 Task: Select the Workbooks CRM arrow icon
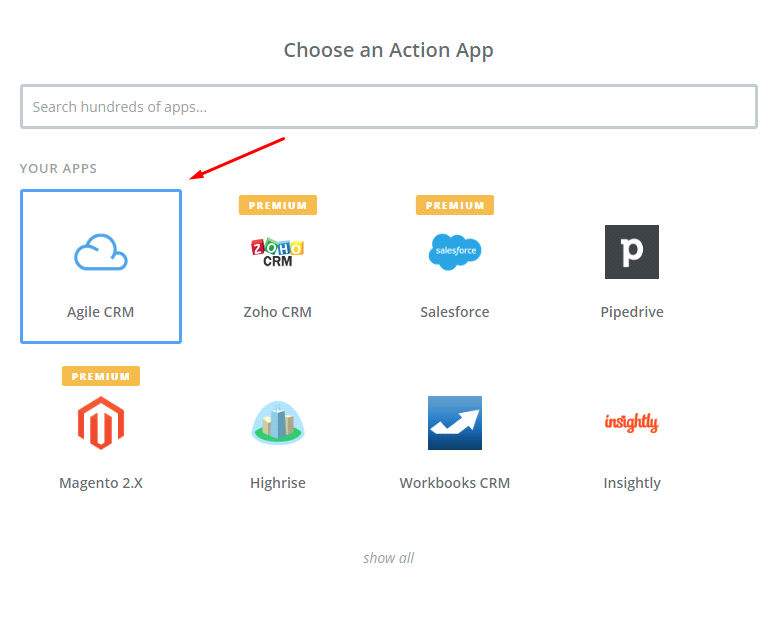pyautogui.click(x=454, y=423)
